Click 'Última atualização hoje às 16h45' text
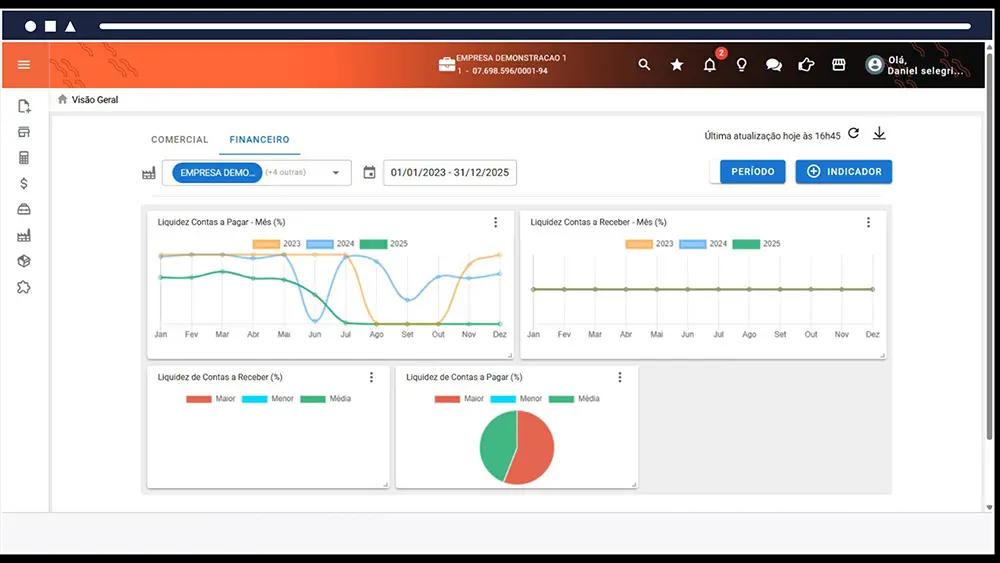 tap(772, 136)
